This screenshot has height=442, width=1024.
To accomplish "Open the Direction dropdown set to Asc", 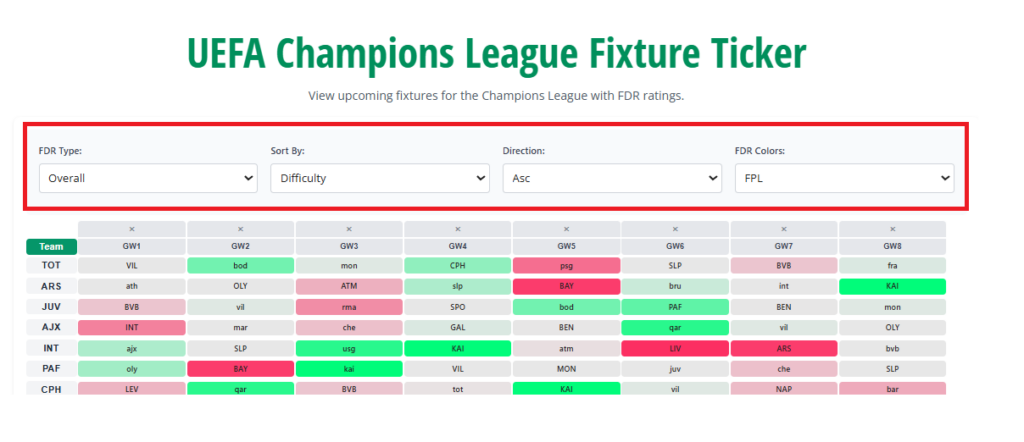I will click(x=612, y=178).
